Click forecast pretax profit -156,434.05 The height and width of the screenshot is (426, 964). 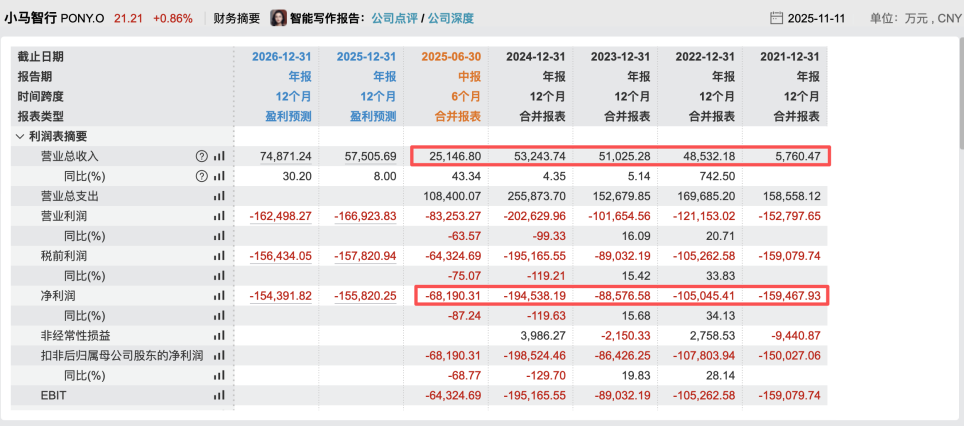tap(281, 256)
